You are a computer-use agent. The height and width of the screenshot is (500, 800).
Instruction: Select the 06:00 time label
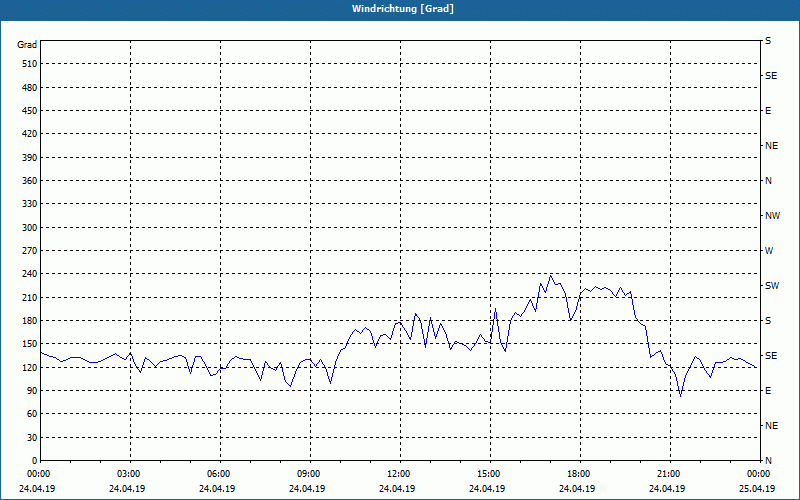(x=220, y=474)
